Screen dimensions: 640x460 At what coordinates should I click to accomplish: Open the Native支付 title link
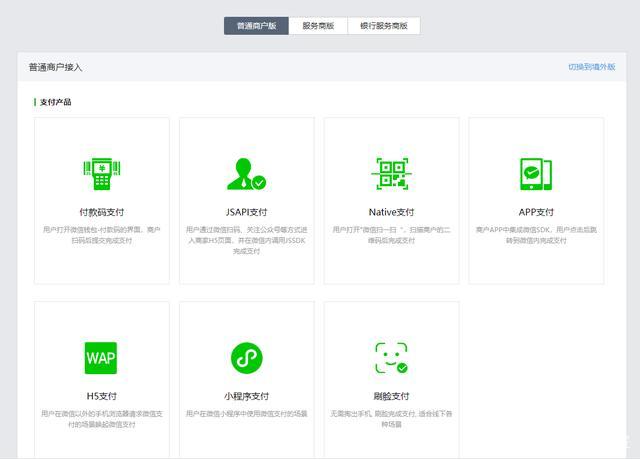point(391,212)
